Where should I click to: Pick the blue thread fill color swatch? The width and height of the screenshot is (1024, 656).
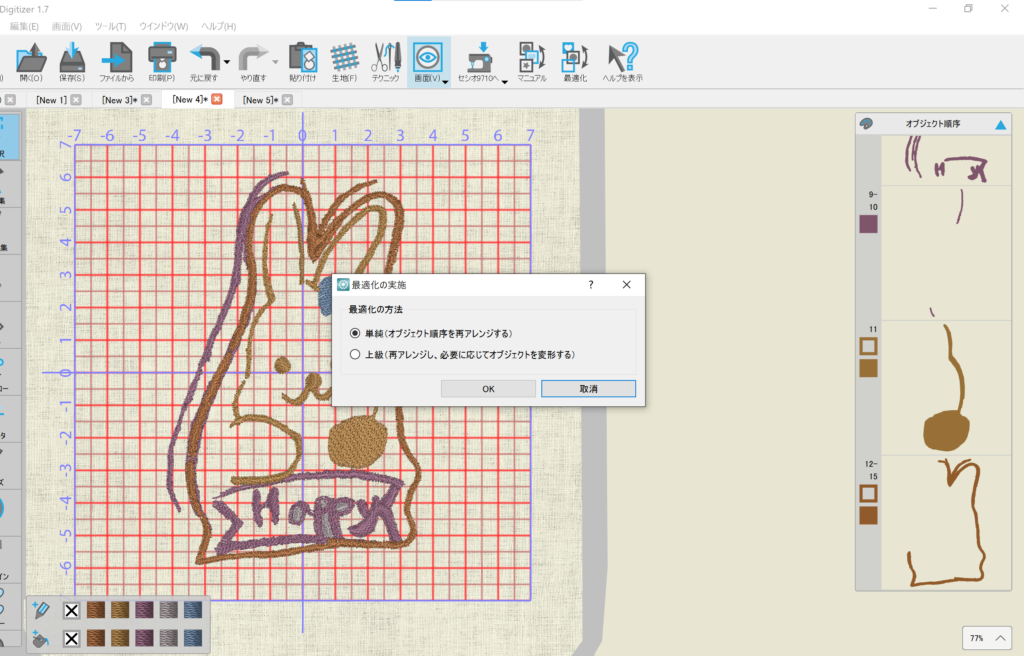(191, 637)
